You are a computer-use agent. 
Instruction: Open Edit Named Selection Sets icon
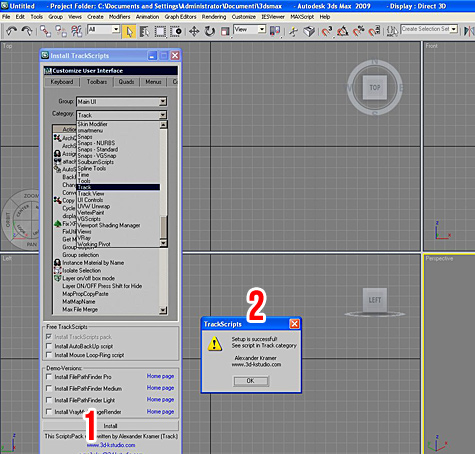[392, 31]
